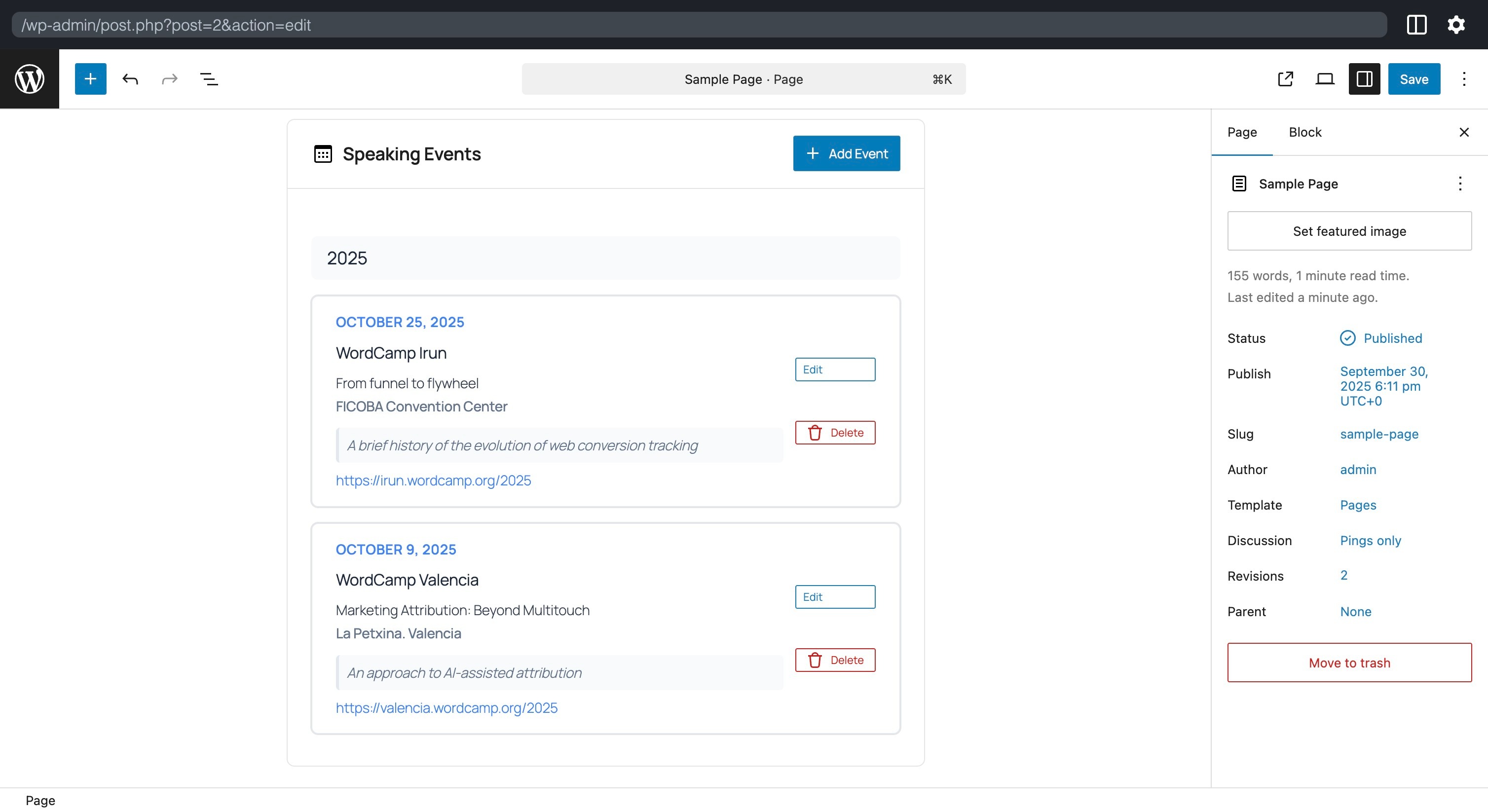Change the Published status setting
This screenshot has width=1488, height=812.
point(1392,338)
